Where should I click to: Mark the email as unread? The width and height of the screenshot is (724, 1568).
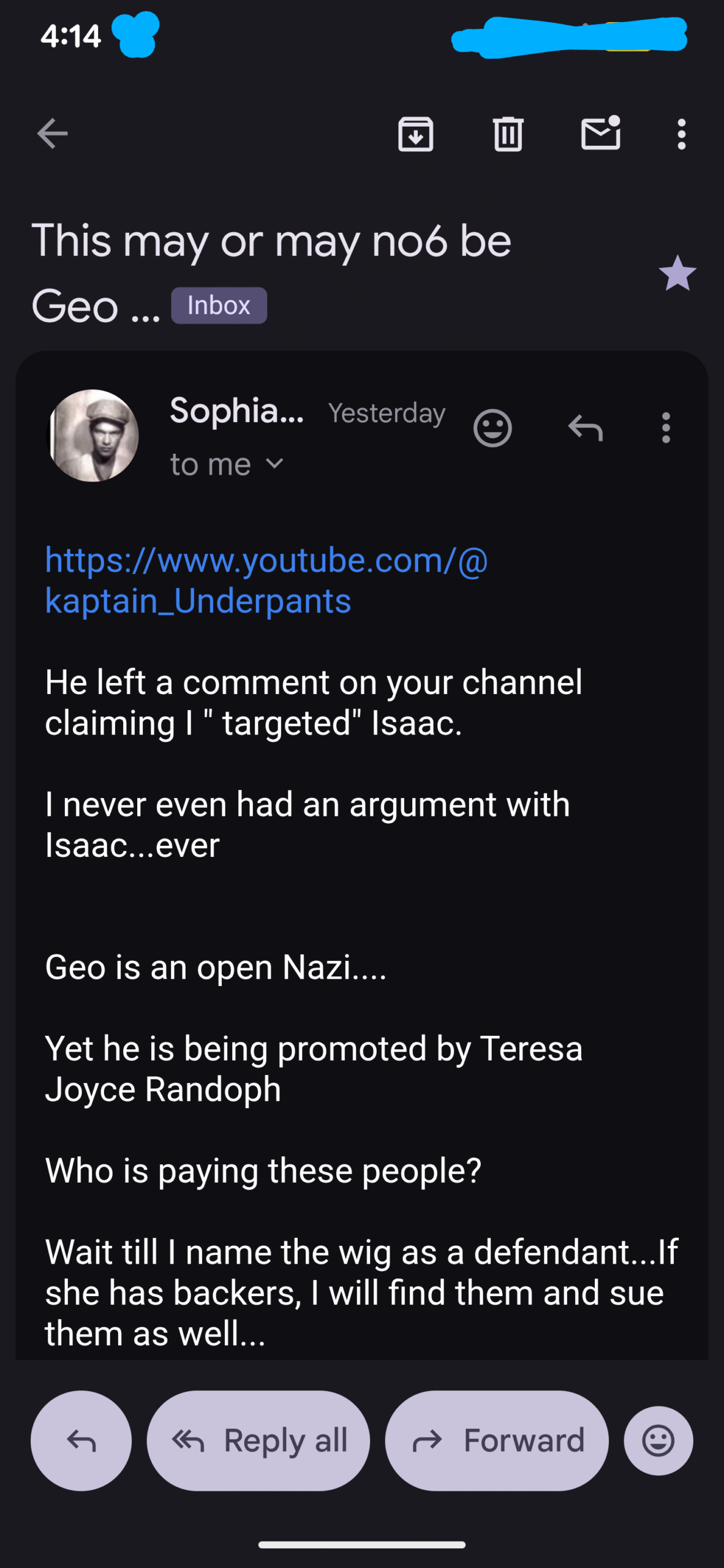pos(600,134)
